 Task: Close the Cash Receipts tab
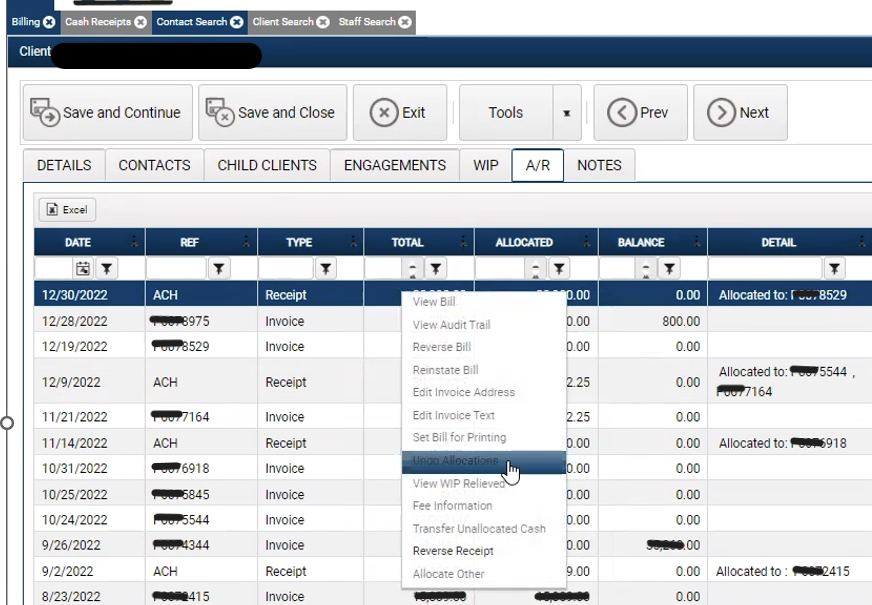click(x=141, y=22)
